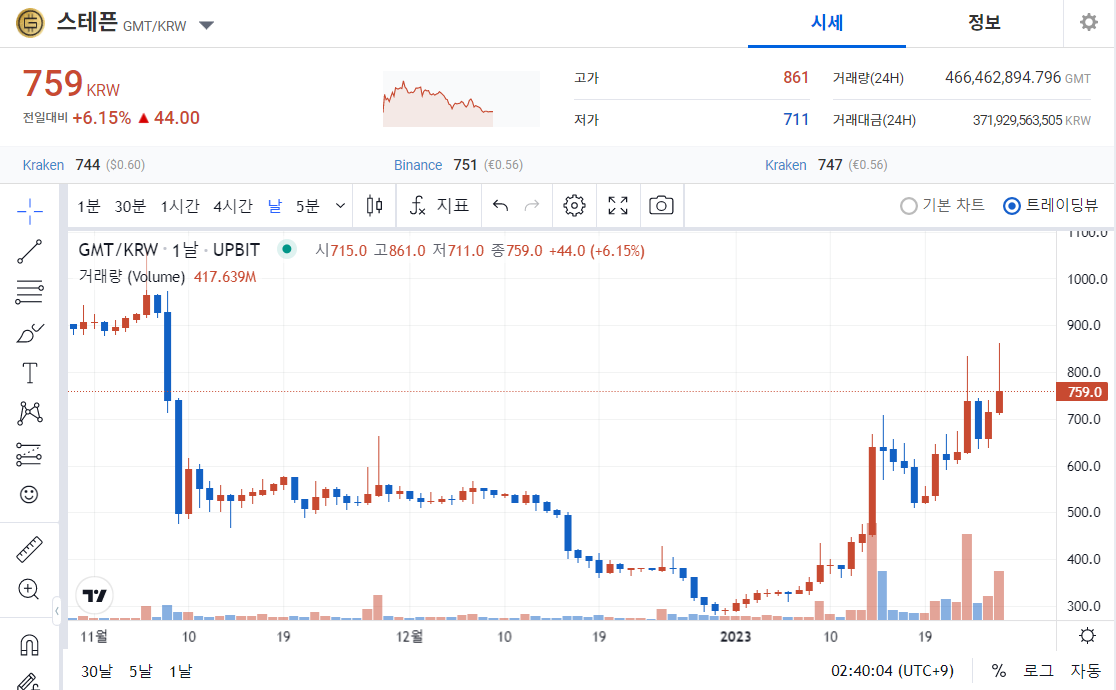Open the chart patterns tool

[x=30, y=414]
